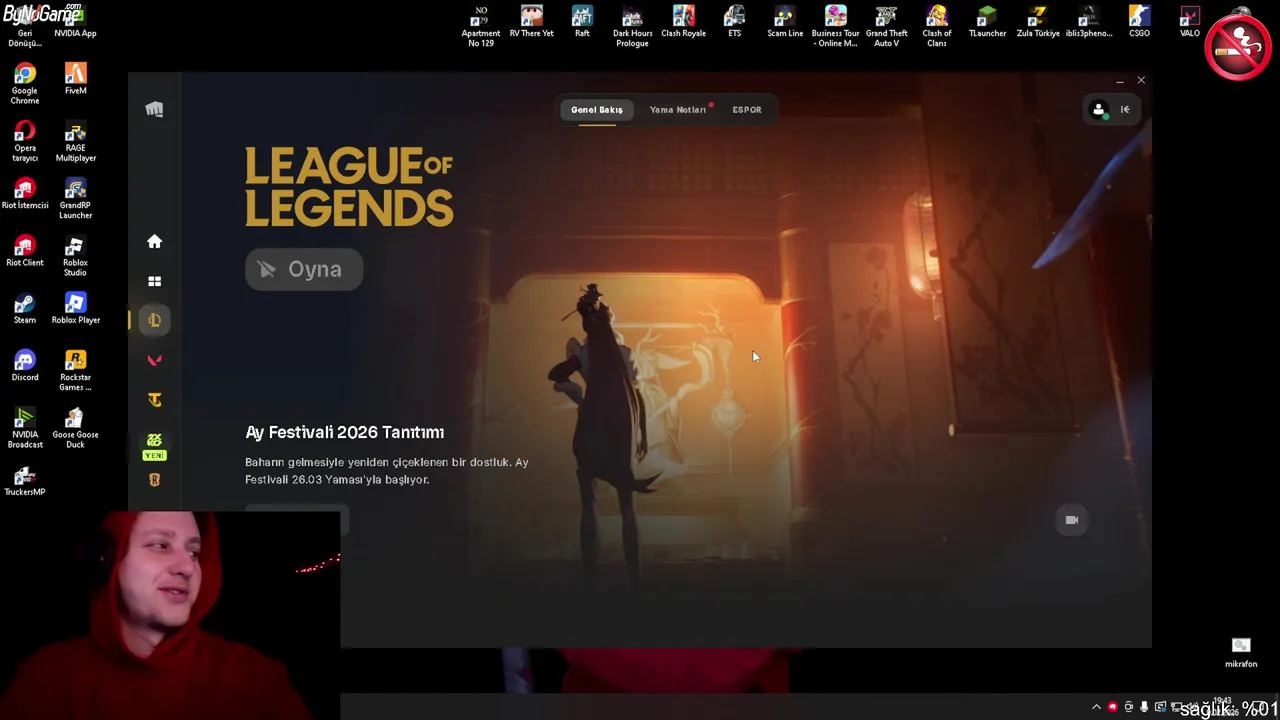Close the Riot Client window
This screenshot has width=1280, height=720.
[x=1141, y=80]
